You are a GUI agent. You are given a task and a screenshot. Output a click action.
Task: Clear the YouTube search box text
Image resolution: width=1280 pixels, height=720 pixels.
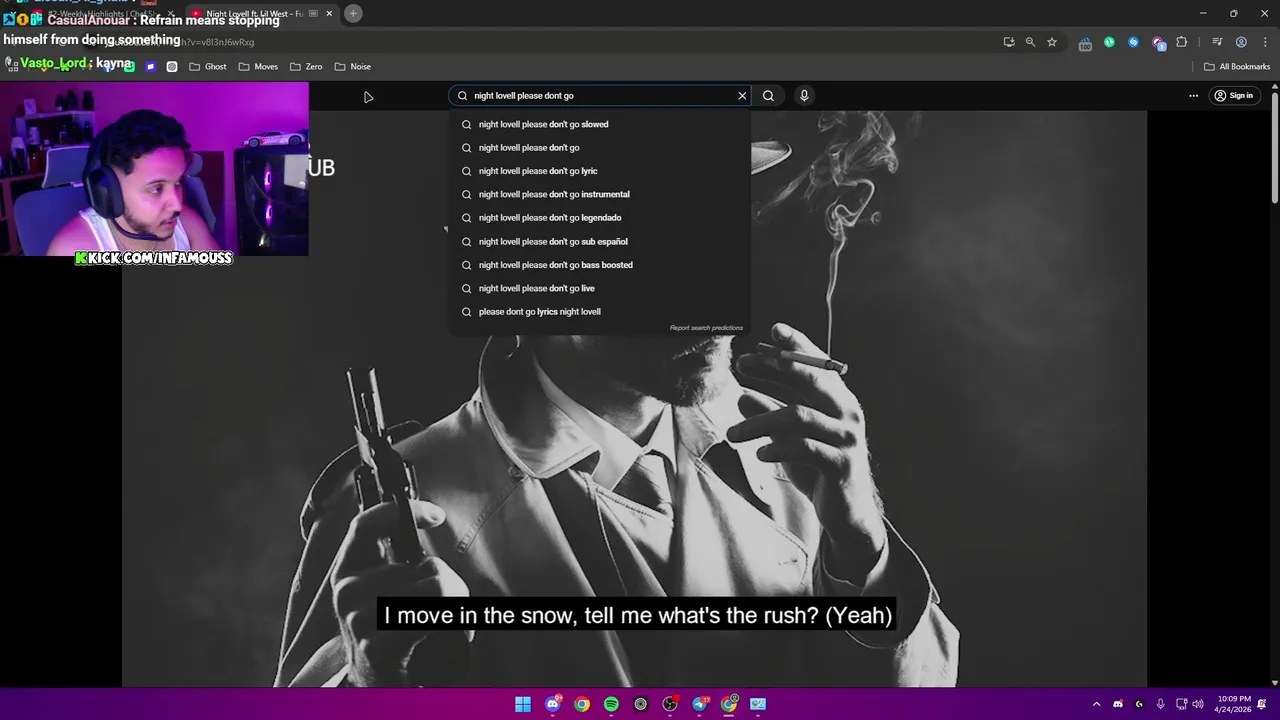click(742, 96)
